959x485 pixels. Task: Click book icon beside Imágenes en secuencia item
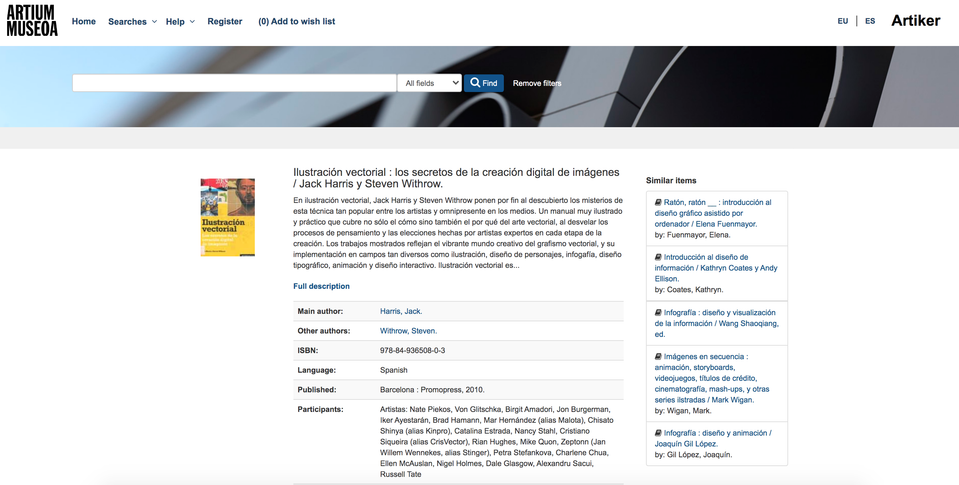[658, 357]
